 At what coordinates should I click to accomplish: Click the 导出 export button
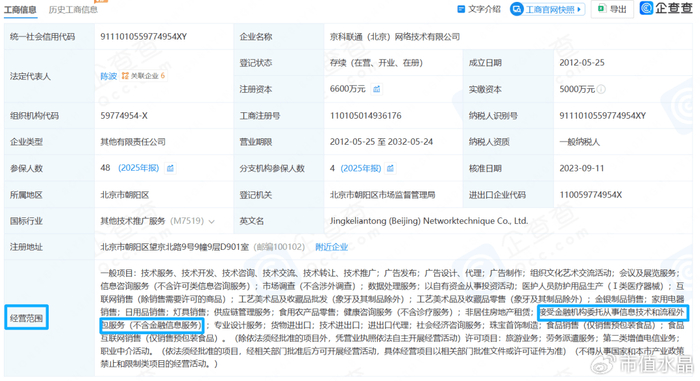(x=612, y=9)
